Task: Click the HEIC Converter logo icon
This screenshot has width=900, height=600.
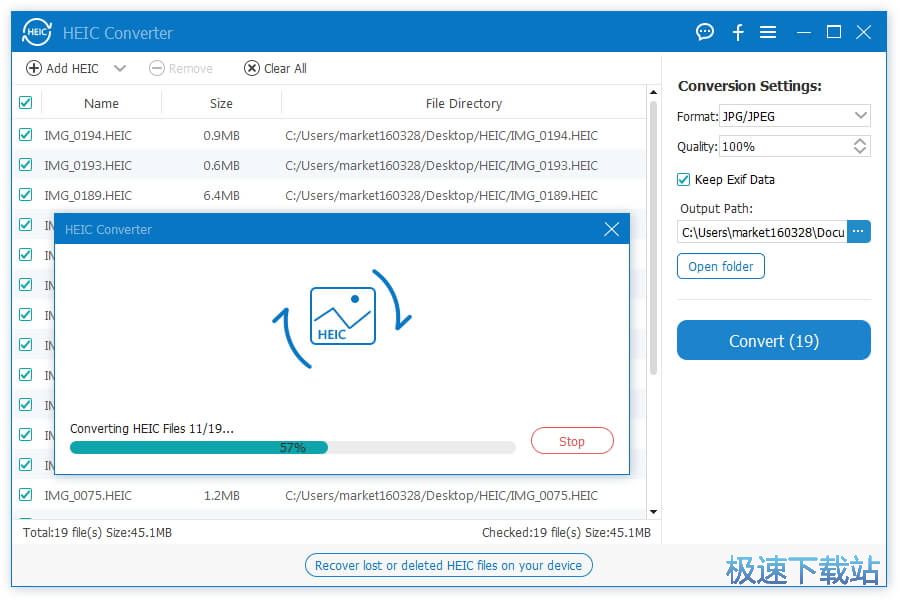Action: click(37, 33)
